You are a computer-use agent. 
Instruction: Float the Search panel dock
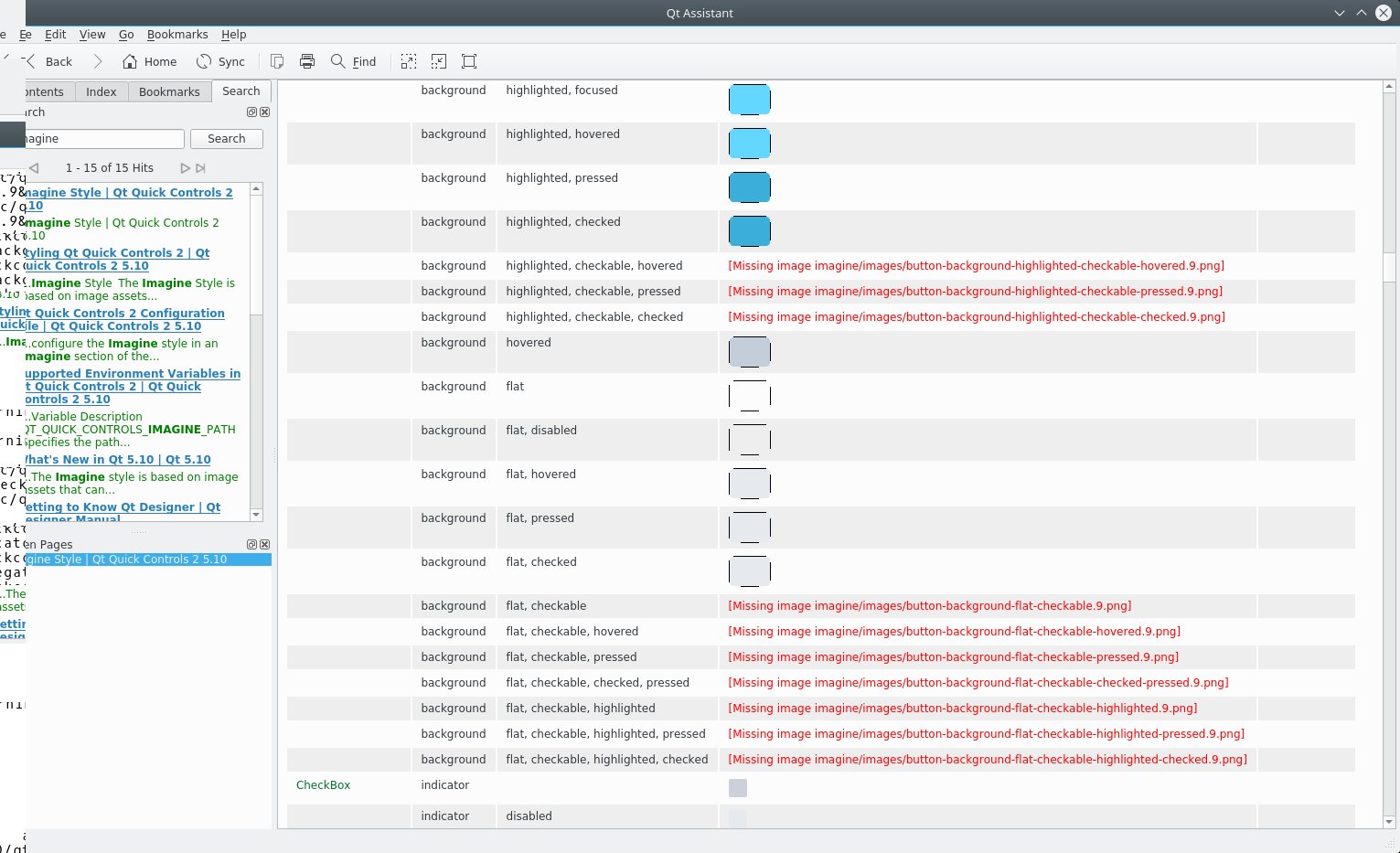[251, 112]
